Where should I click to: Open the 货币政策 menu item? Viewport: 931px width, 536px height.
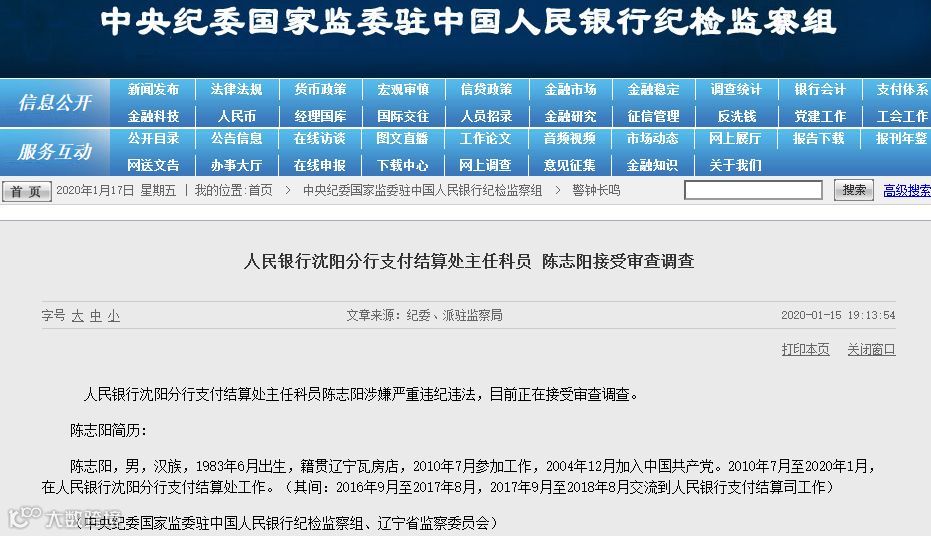click(320, 90)
